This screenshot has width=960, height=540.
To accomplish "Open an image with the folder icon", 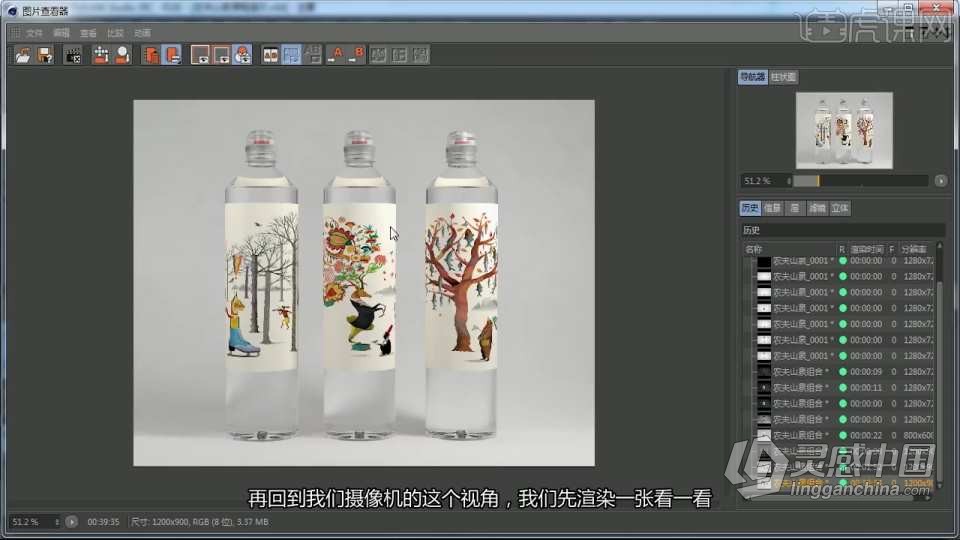I will (x=23, y=55).
